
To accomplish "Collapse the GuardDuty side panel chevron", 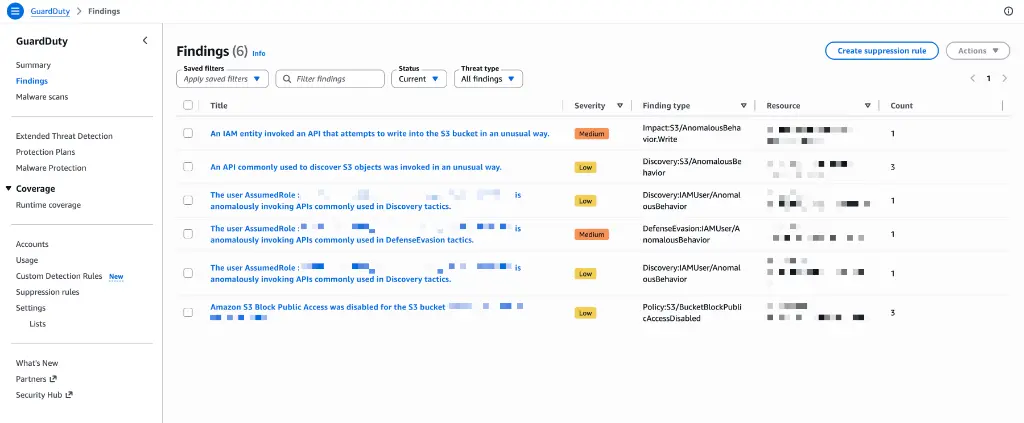I will [x=145, y=40].
